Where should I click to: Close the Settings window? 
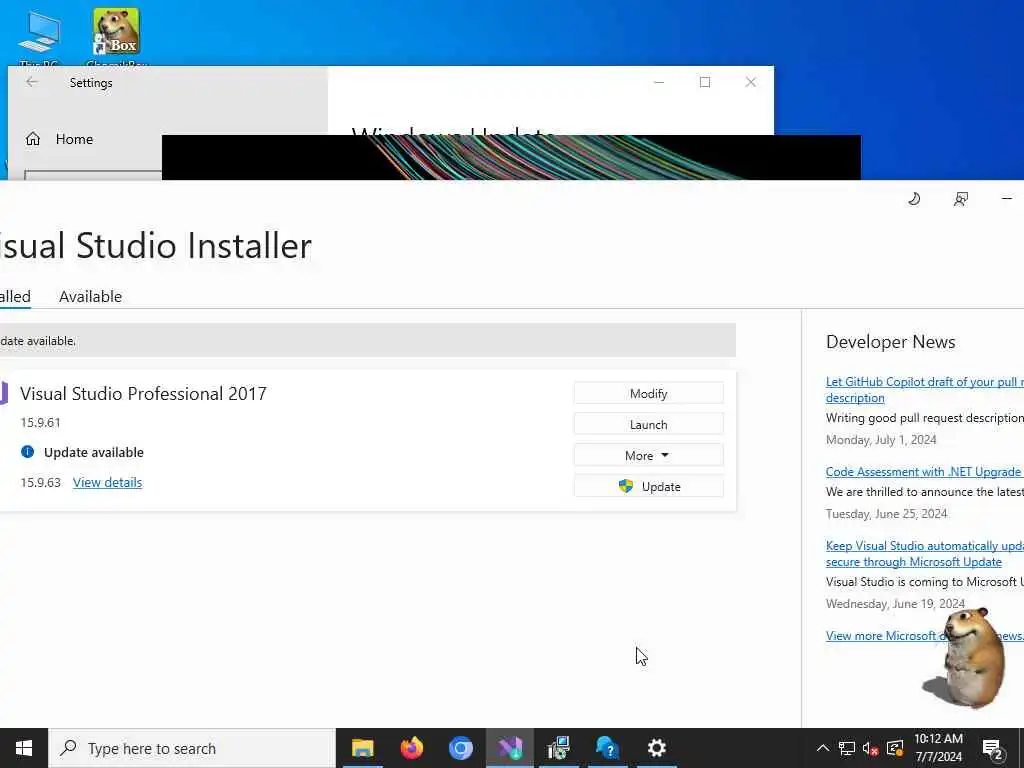[750, 82]
